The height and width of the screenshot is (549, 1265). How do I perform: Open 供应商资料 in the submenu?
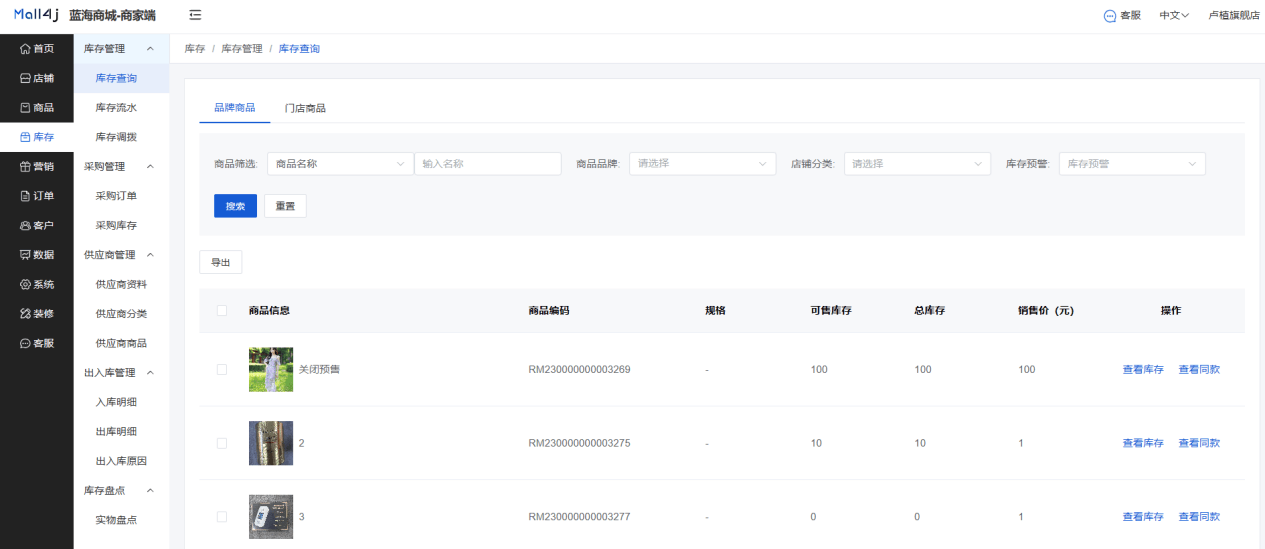pyautogui.click(x=122, y=284)
